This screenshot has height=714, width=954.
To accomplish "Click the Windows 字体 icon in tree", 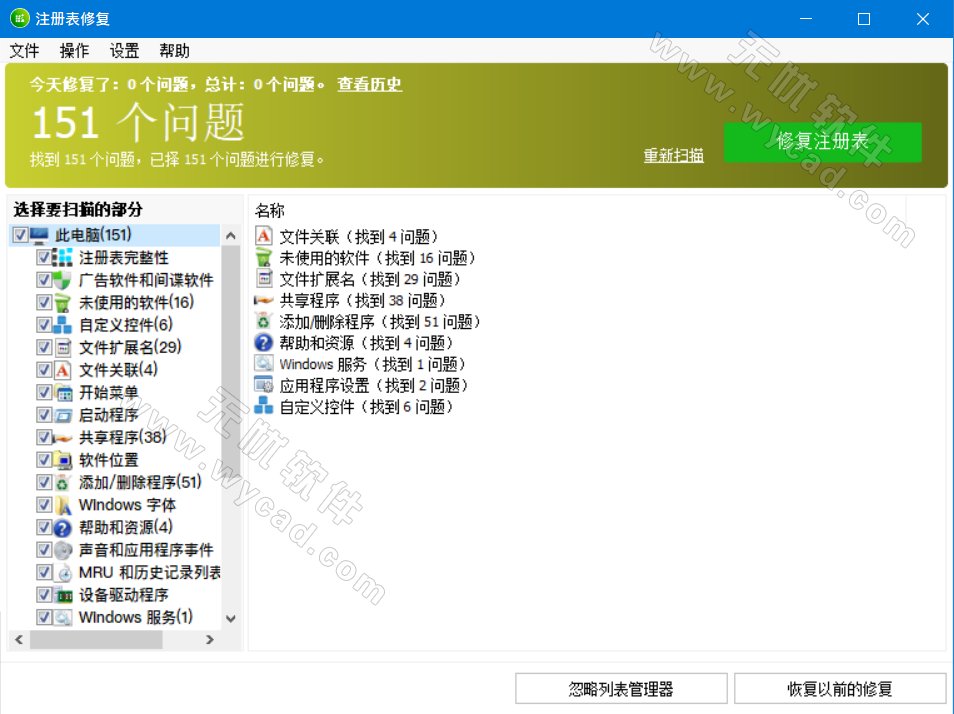I will [62, 505].
